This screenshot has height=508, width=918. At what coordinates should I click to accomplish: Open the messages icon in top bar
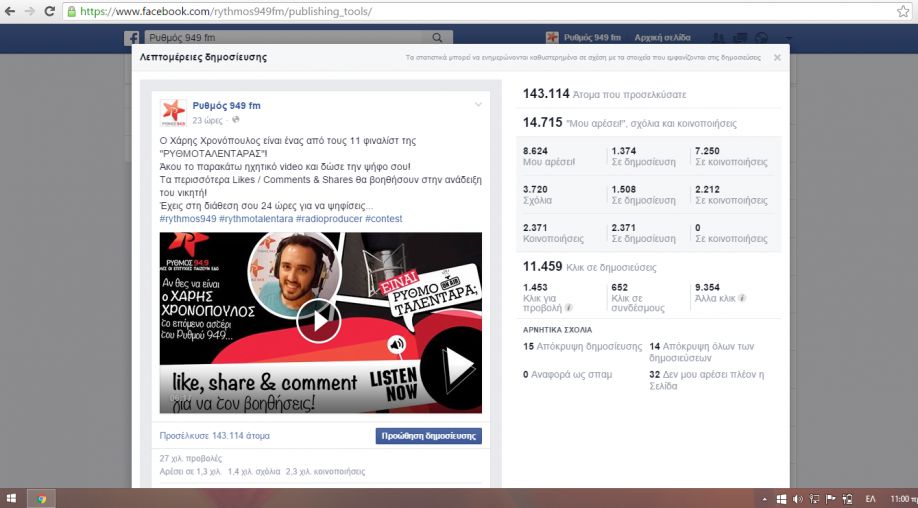740,38
